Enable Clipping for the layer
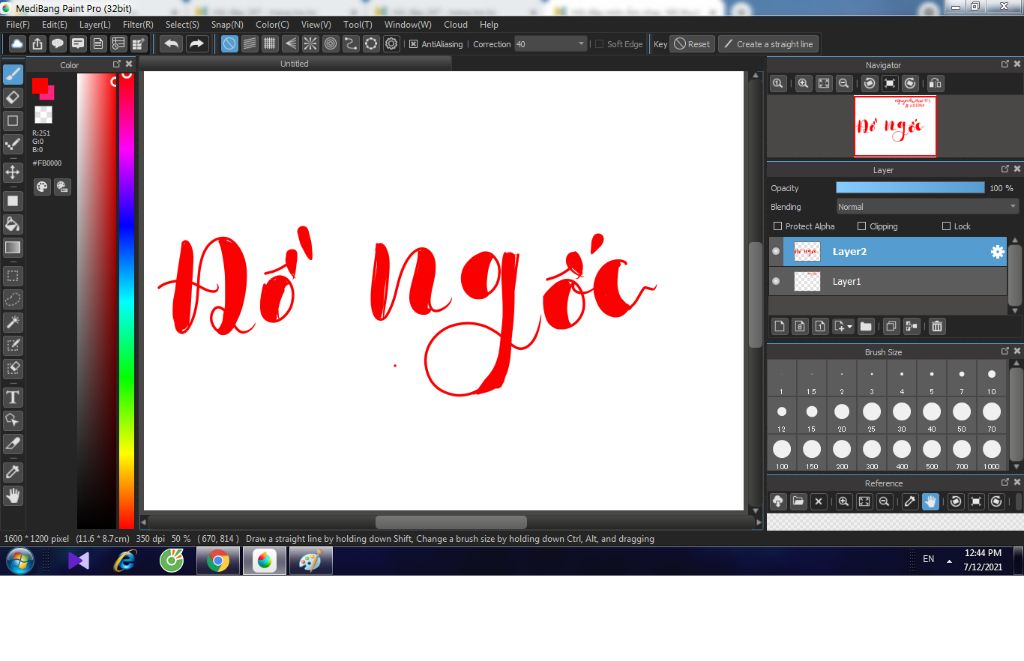 click(861, 226)
